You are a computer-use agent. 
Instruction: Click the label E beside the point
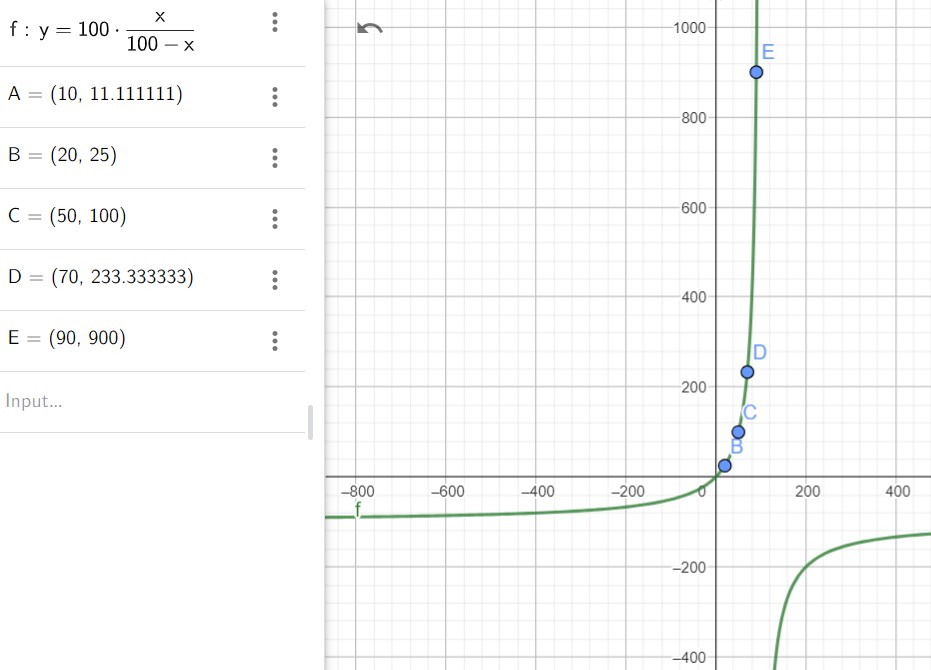768,52
